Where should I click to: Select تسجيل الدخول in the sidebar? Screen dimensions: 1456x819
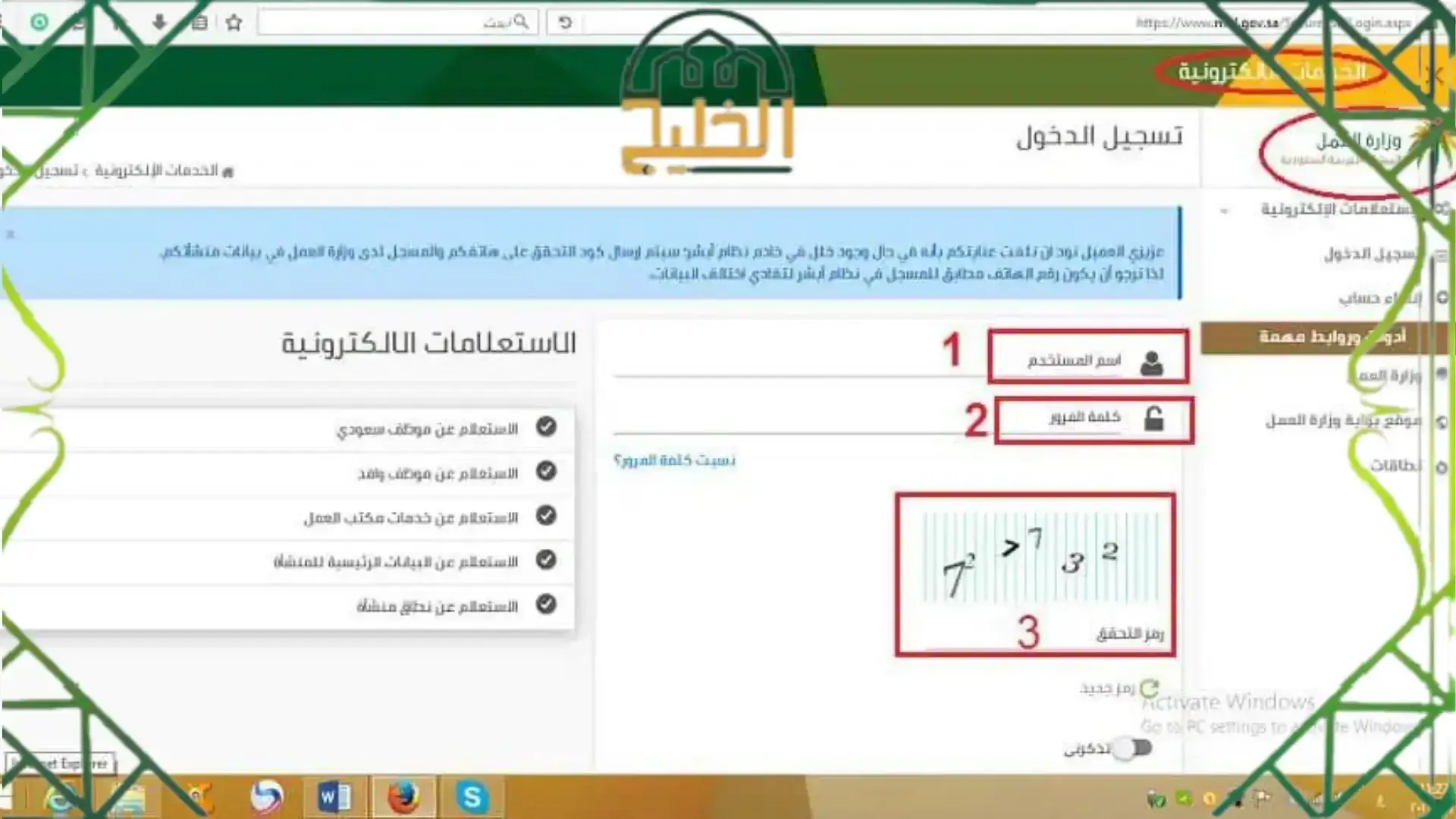click(1373, 253)
